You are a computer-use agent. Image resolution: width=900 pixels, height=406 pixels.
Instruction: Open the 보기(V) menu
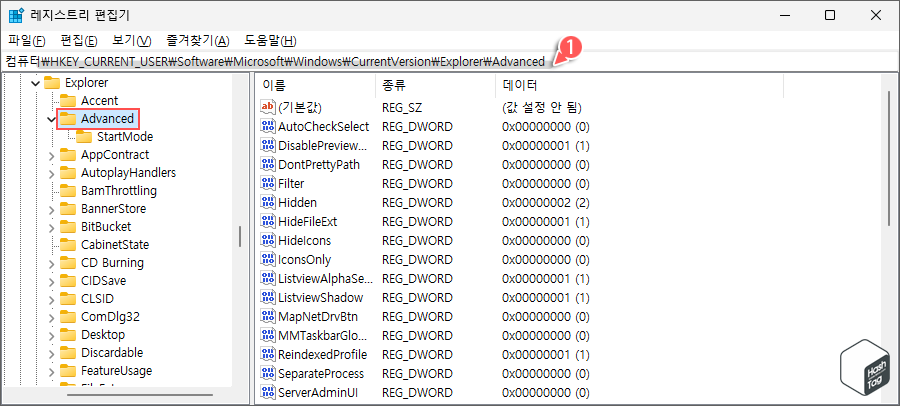[x=131, y=41]
